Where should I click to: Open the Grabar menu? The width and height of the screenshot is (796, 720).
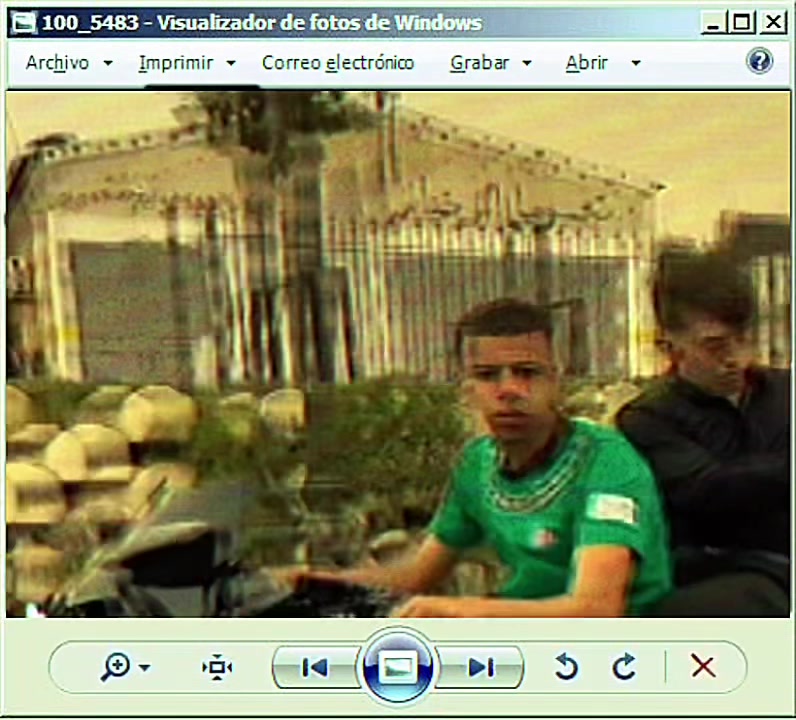click(479, 63)
